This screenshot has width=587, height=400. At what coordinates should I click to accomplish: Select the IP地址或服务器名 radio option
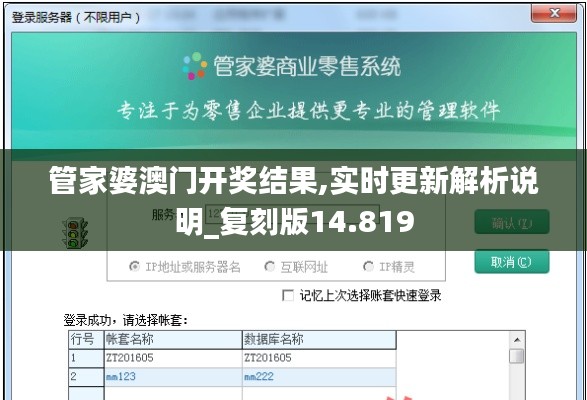pos(134,267)
